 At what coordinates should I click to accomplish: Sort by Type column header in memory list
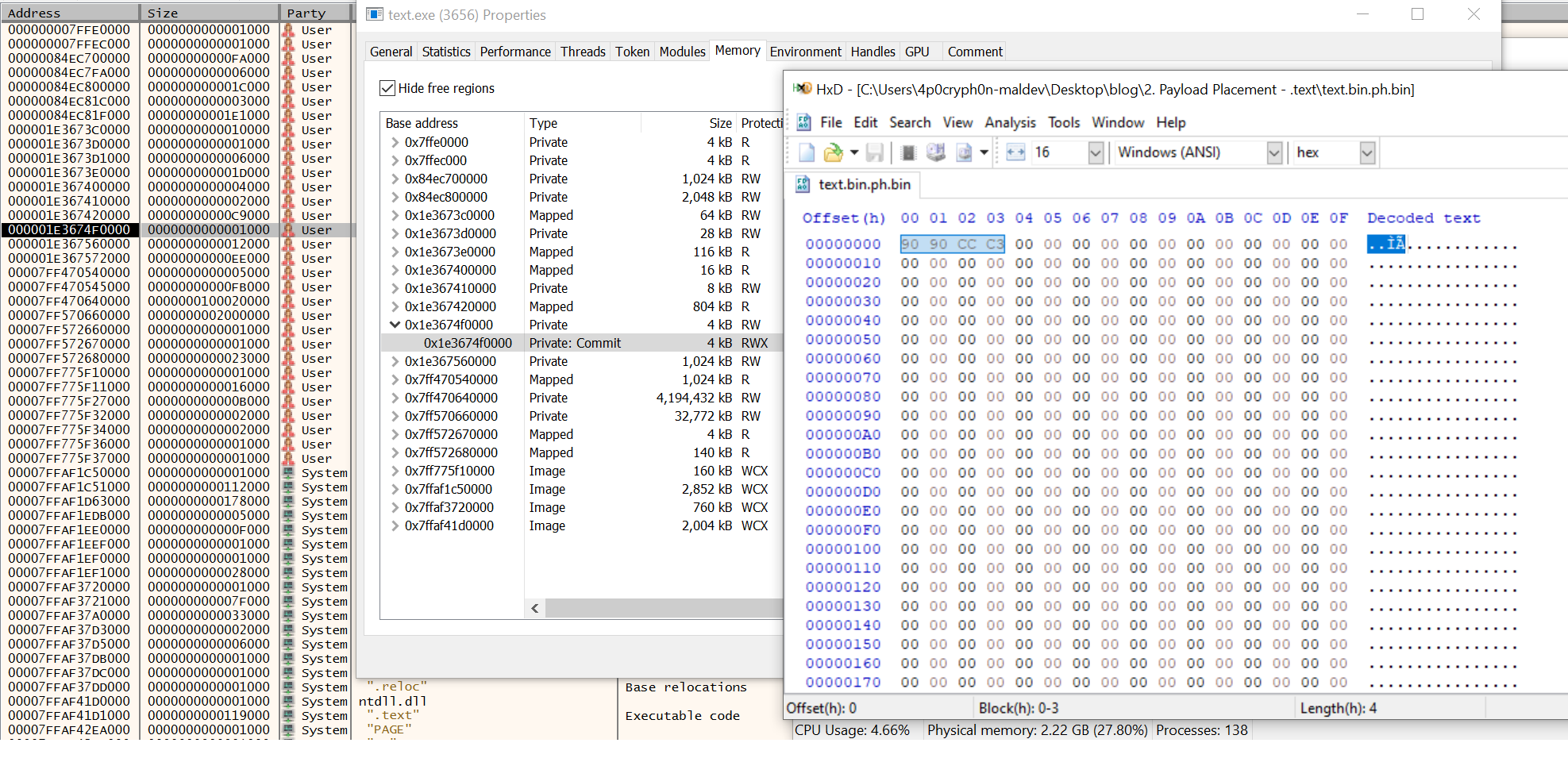(x=583, y=123)
